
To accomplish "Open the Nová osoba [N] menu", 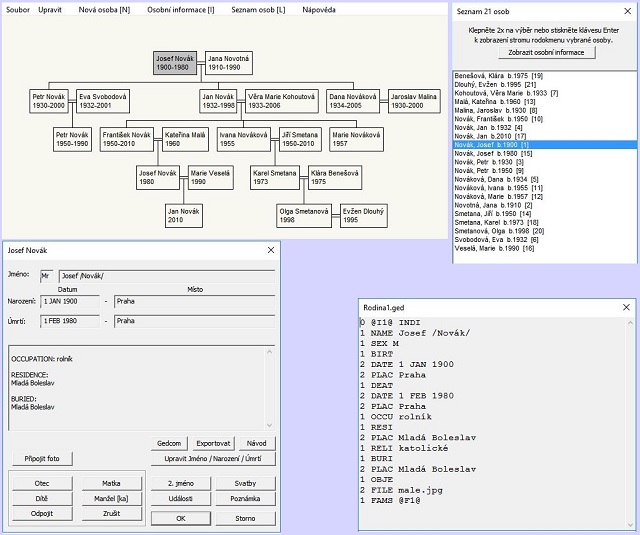I will [104, 8].
